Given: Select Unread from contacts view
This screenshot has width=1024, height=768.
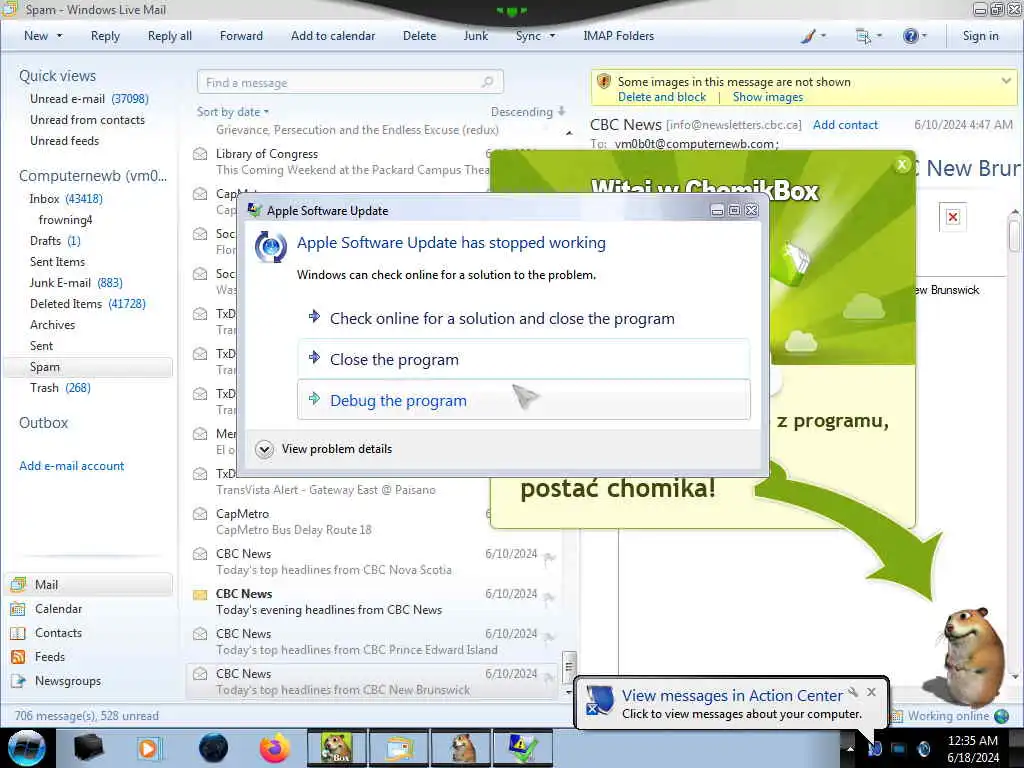Looking at the screenshot, I should tap(88, 120).
